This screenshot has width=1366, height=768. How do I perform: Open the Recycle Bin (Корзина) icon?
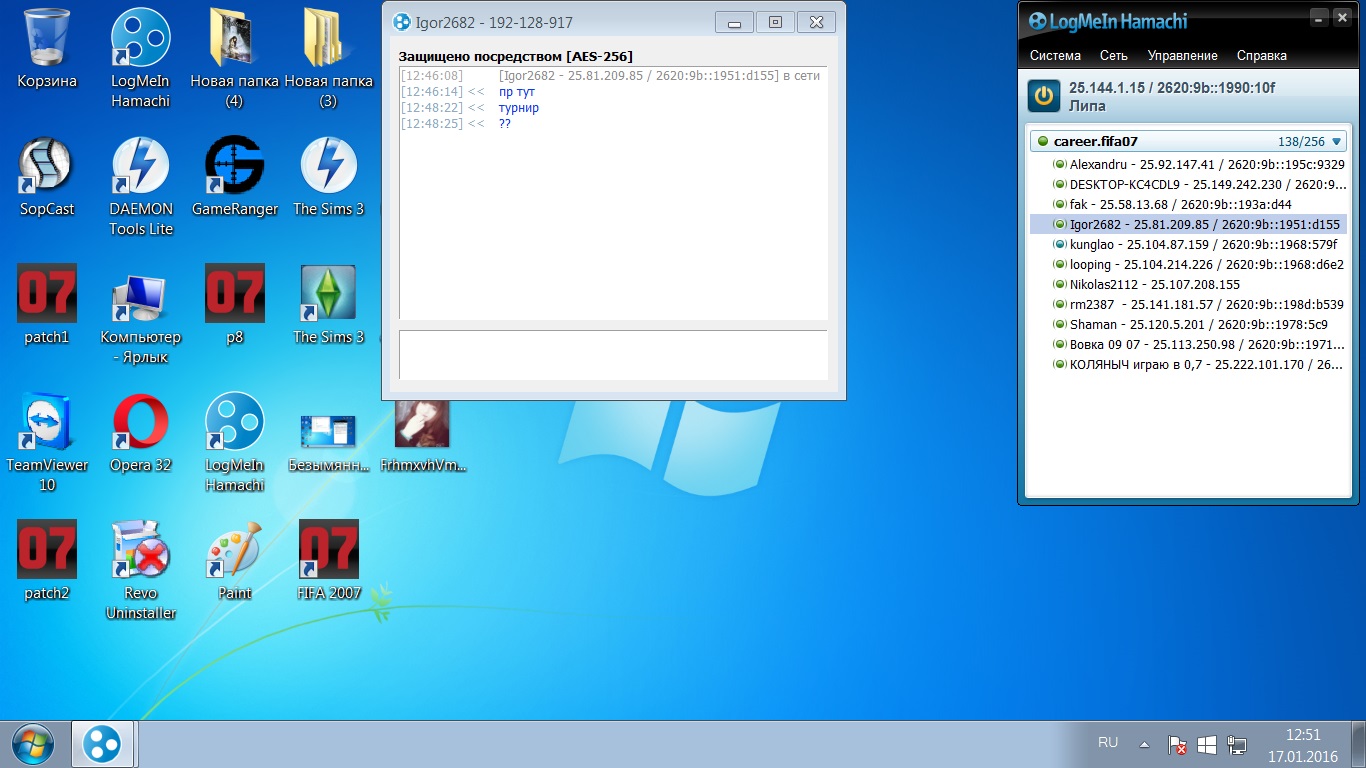47,50
